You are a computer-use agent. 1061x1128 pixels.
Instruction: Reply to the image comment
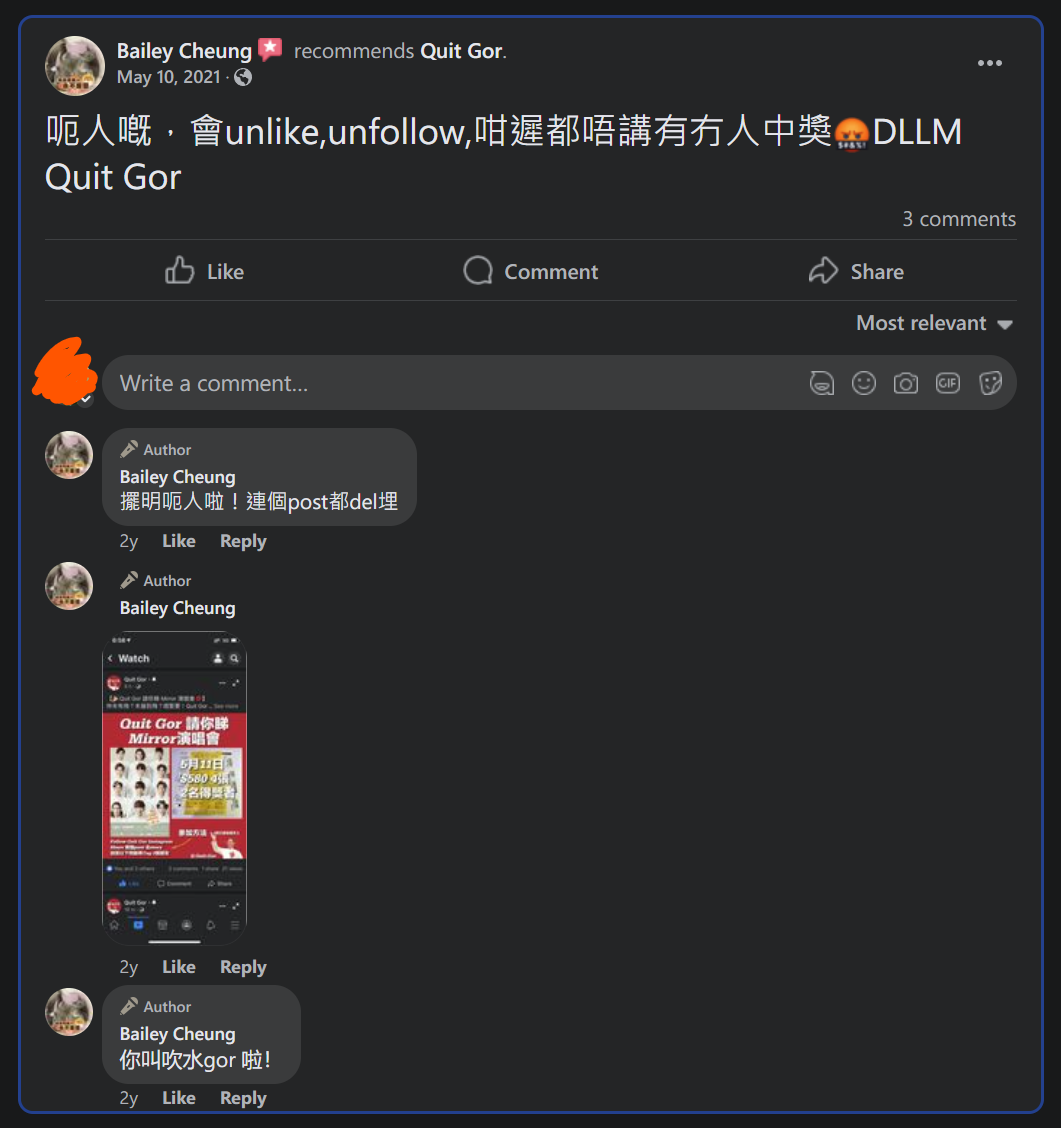click(x=243, y=967)
